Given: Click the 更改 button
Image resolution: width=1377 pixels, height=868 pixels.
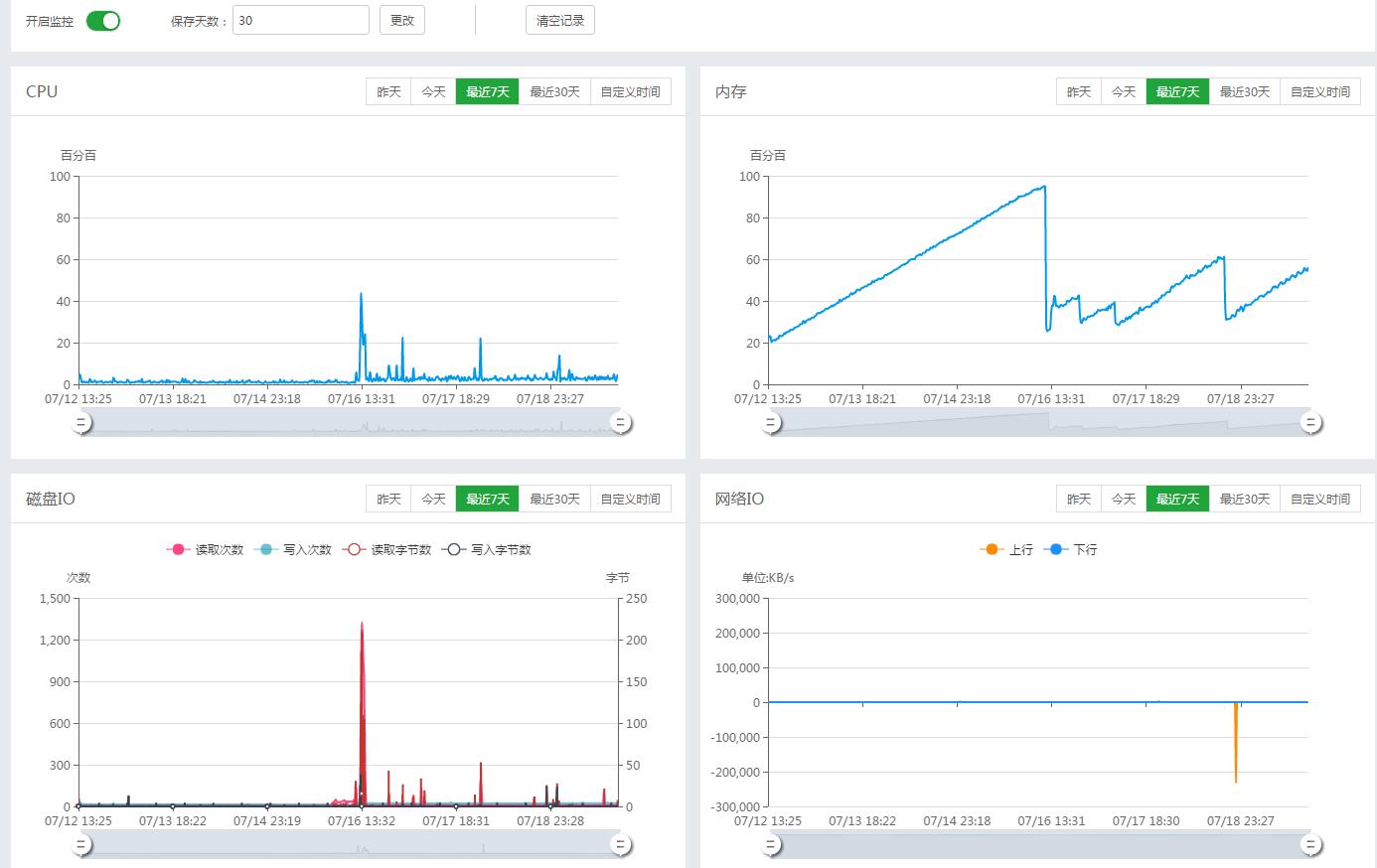Looking at the screenshot, I should [402, 20].
